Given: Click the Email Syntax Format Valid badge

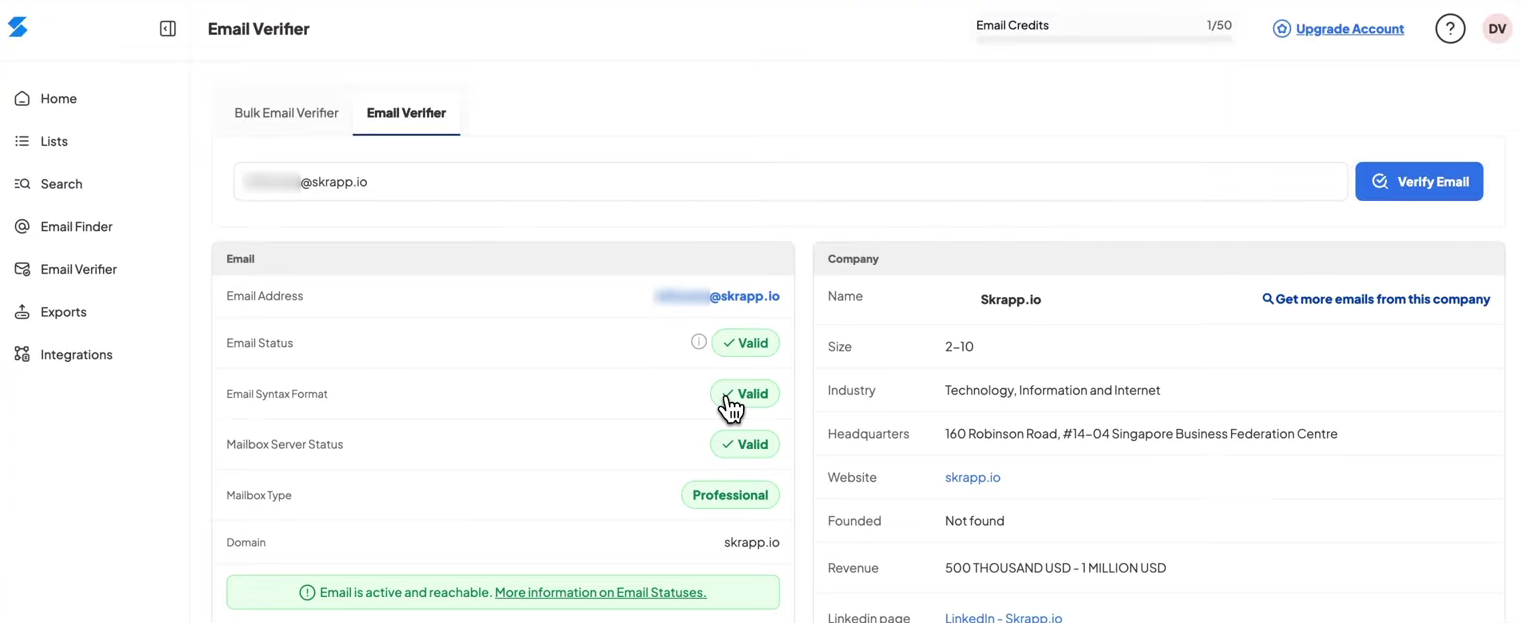Looking at the screenshot, I should coord(745,393).
